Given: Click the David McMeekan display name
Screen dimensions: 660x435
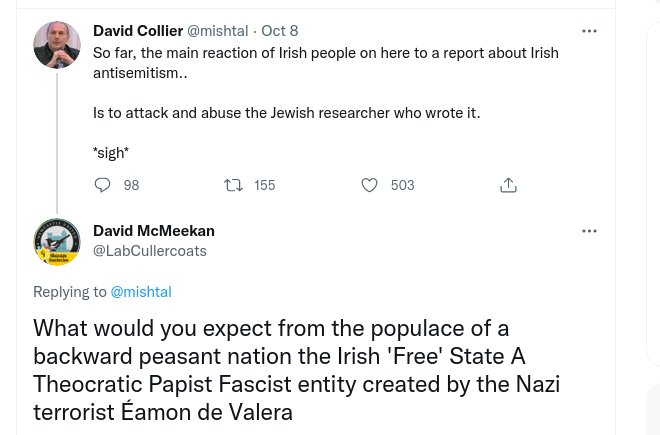Looking at the screenshot, I should pos(153,231).
